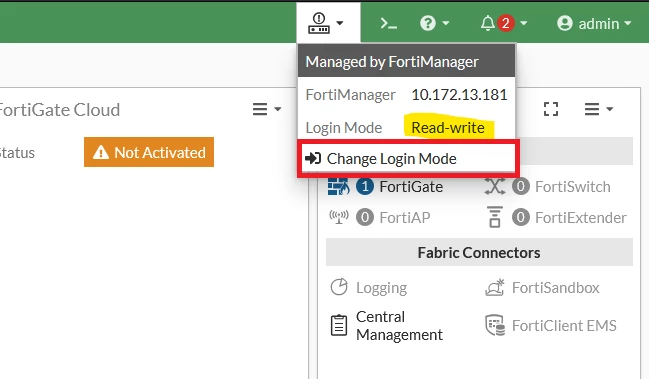Screen dimensions: 649x379
Task: Open the FortiManager management status icon
Action: [x=319, y=23]
